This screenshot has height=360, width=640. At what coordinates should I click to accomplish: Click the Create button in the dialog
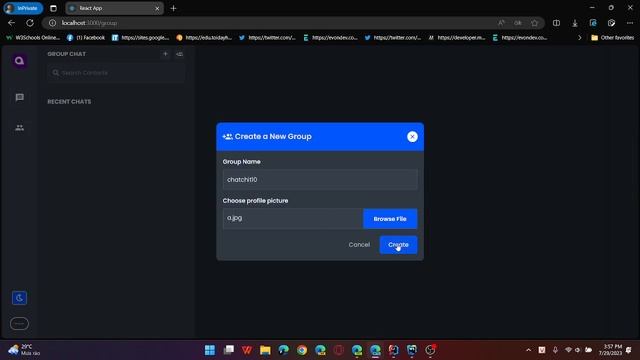click(x=398, y=244)
